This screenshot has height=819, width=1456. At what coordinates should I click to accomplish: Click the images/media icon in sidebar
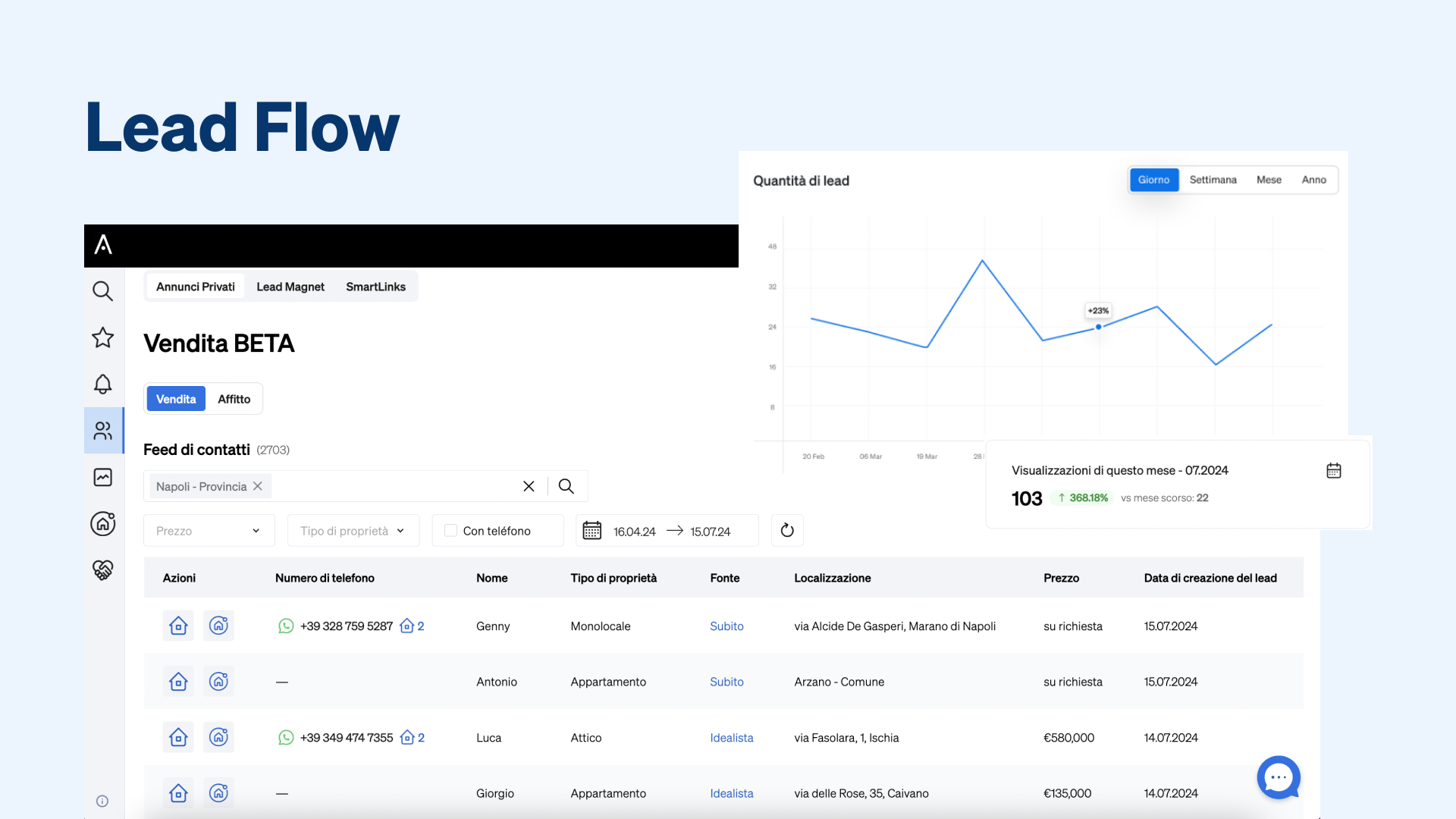click(102, 476)
